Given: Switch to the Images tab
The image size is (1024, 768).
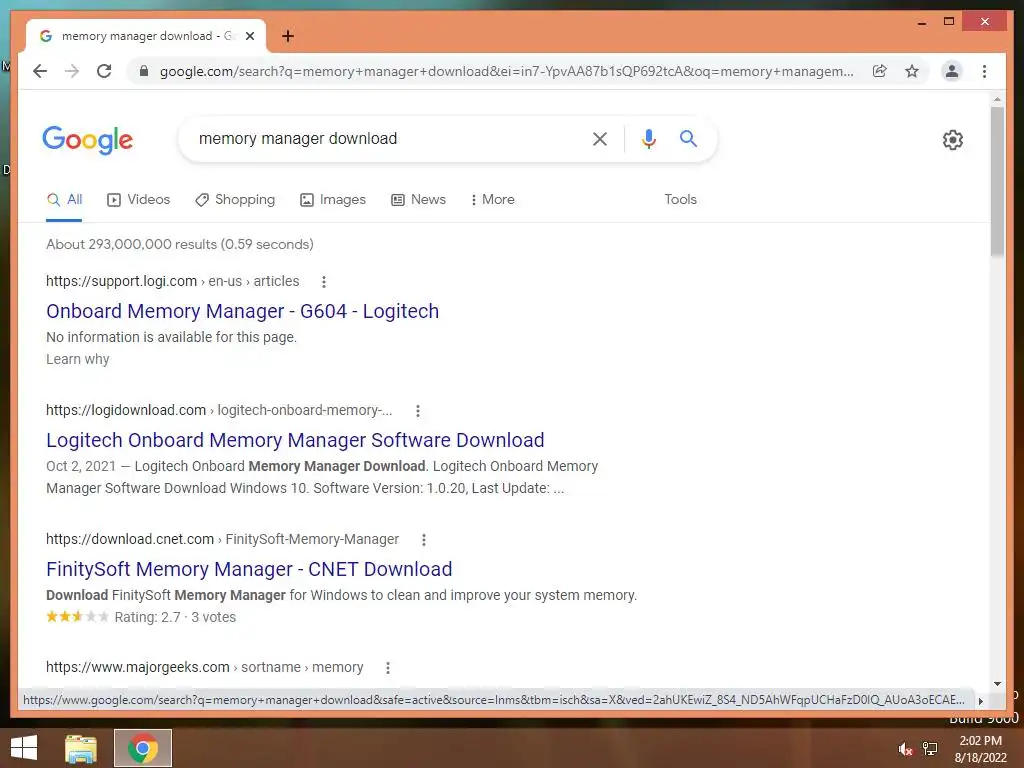Looking at the screenshot, I should coord(332,200).
